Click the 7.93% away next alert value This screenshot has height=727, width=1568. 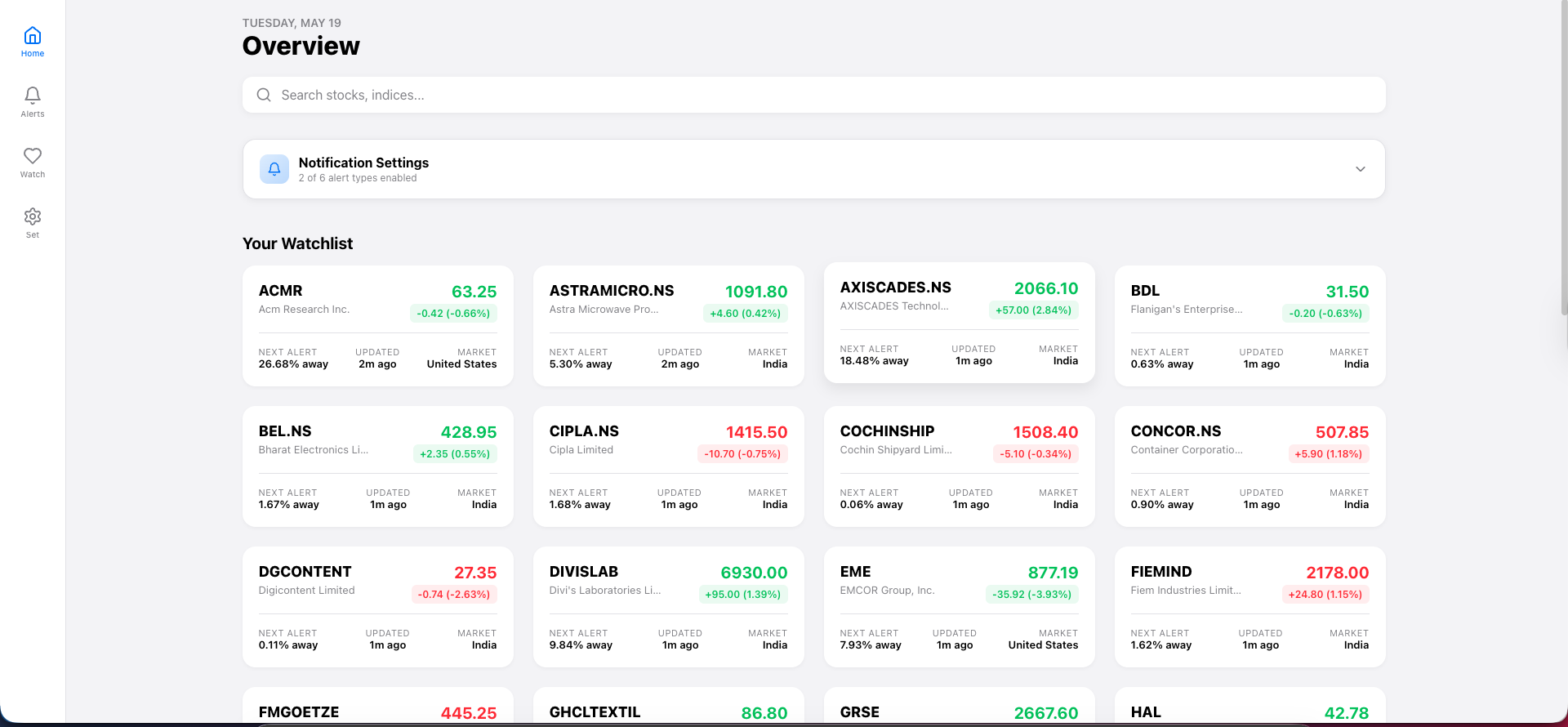pyautogui.click(x=871, y=645)
